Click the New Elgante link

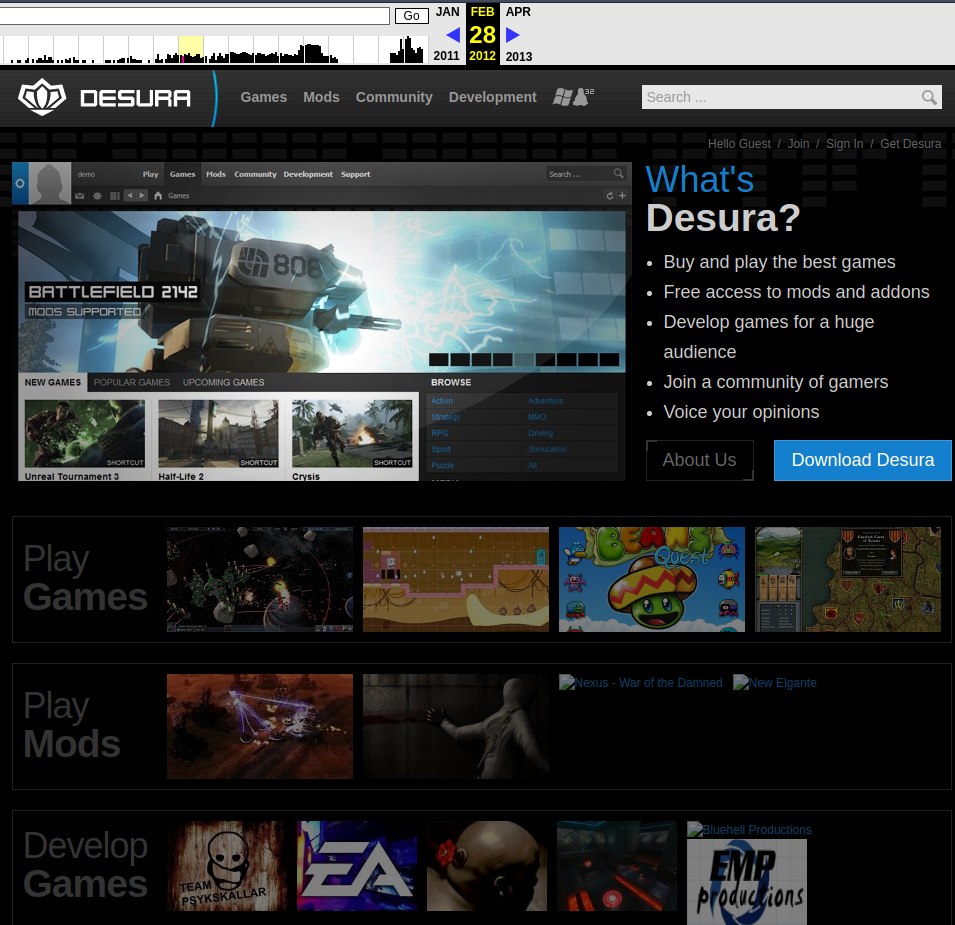(x=775, y=683)
